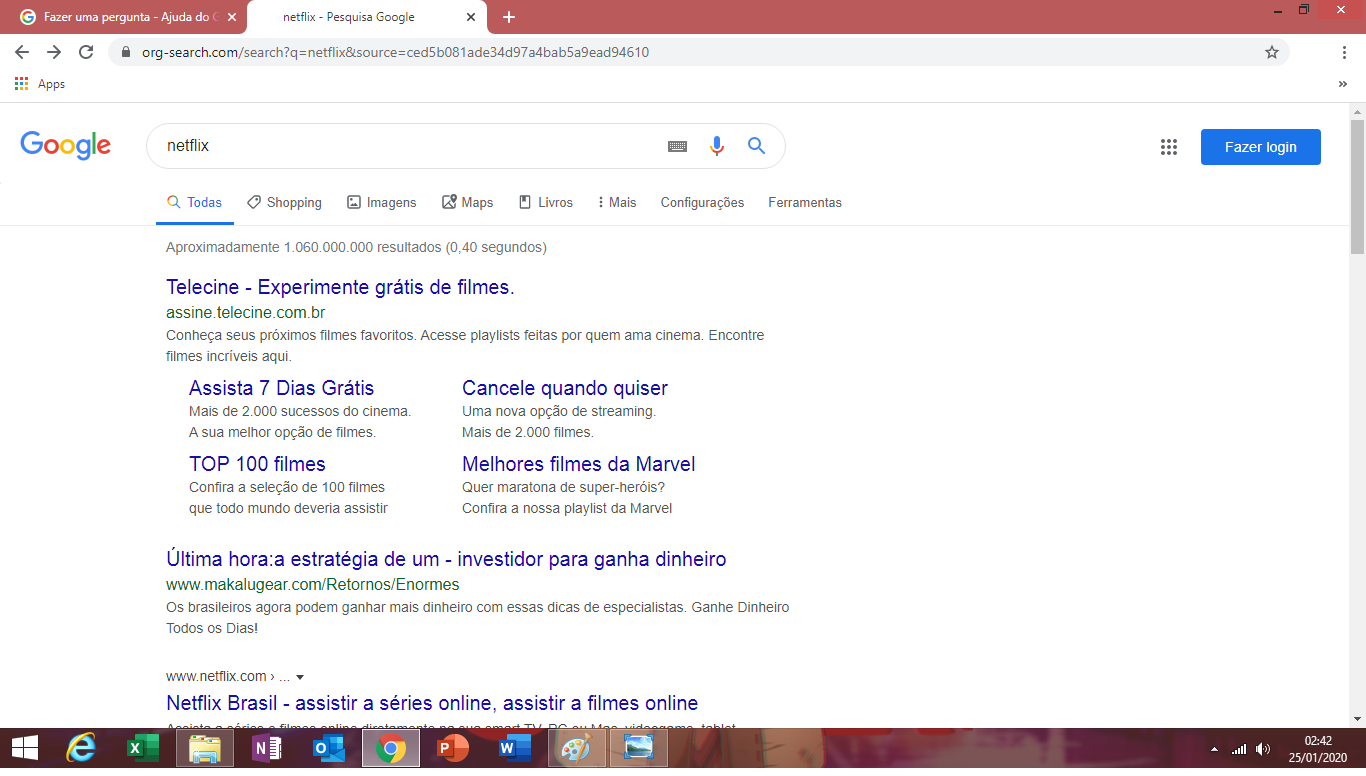Expand the dropdown arrow next to www.netflix.com
Screen dimensions: 1366x776
click(300, 677)
